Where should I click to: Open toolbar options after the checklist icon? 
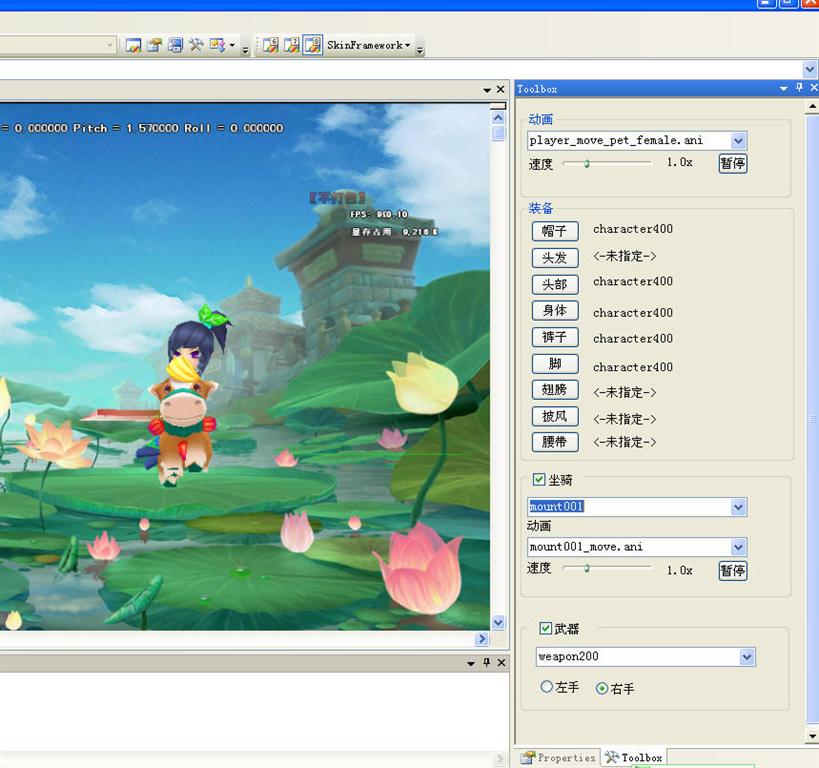point(245,50)
